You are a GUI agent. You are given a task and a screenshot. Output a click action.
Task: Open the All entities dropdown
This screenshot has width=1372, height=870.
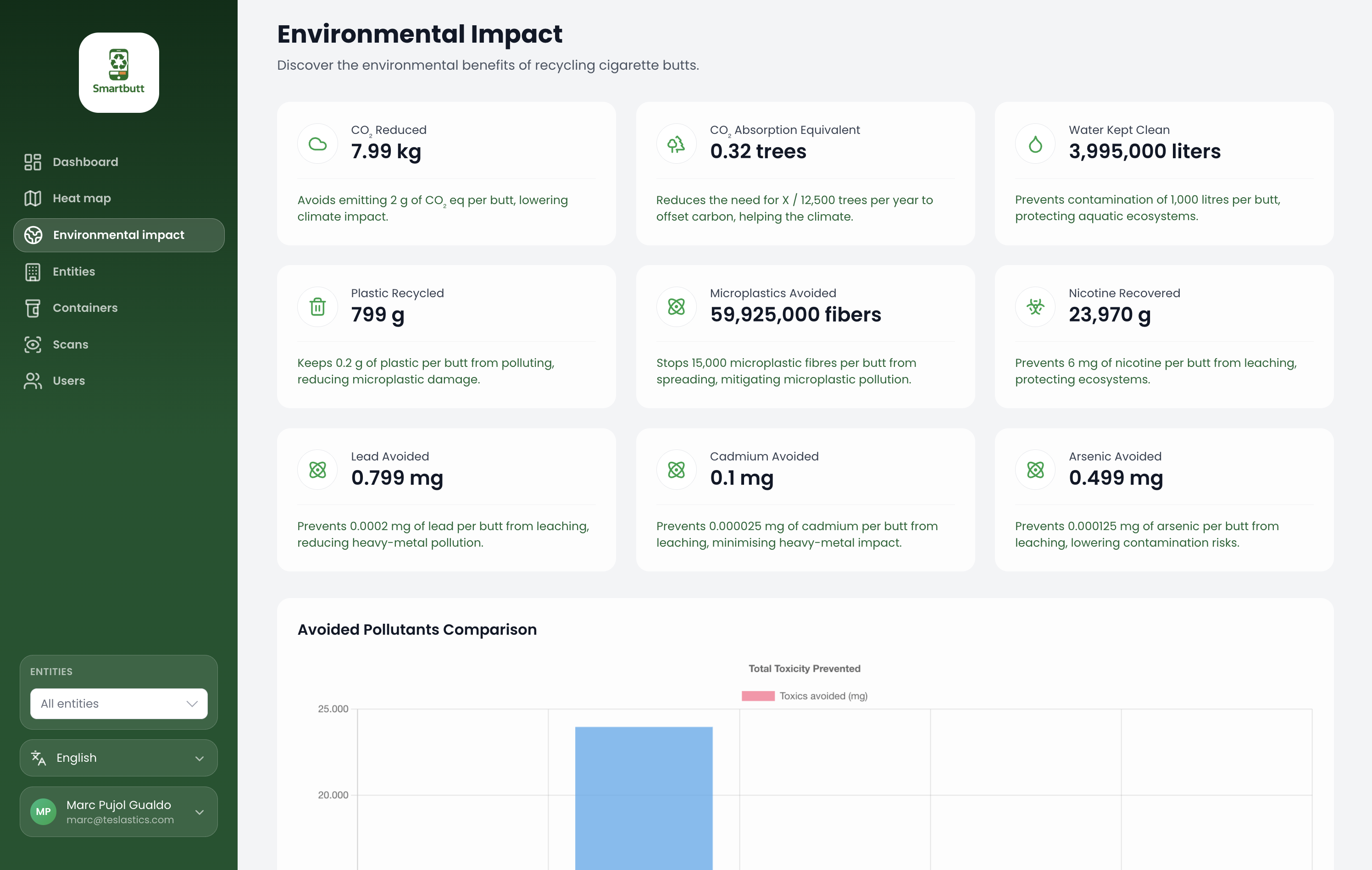coord(118,704)
